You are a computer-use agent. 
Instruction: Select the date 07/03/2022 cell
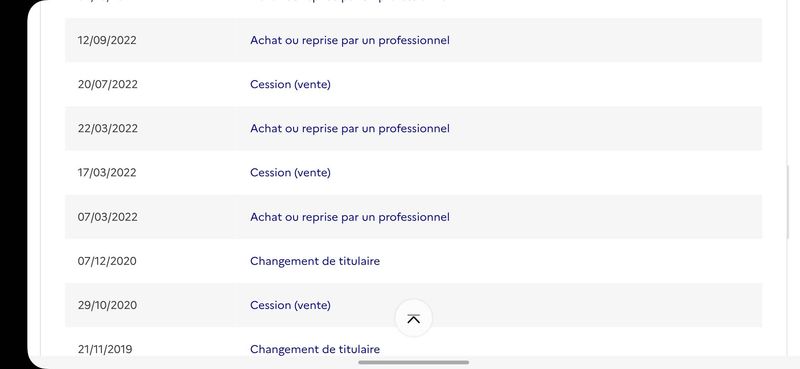[x=108, y=217]
